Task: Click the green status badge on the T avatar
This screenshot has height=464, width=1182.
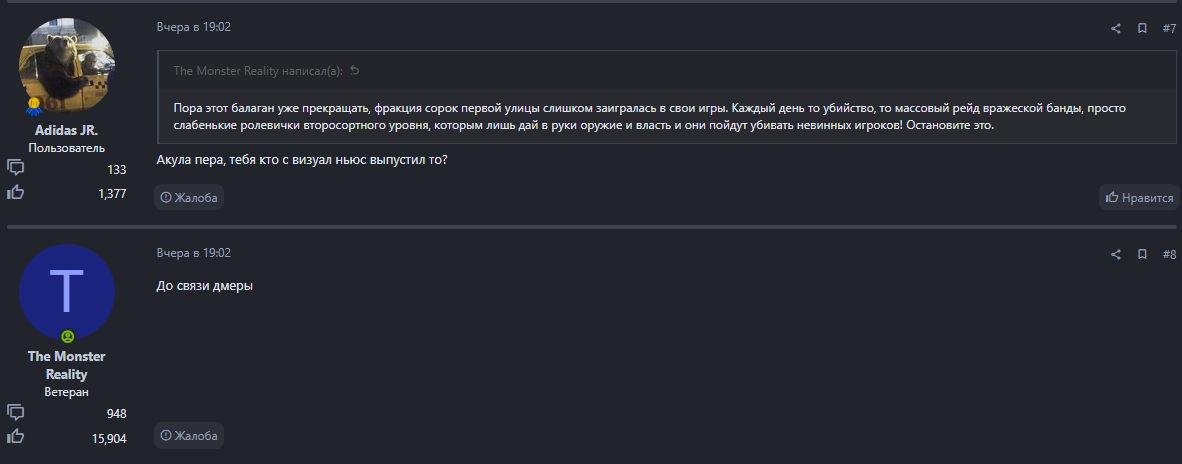Action: point(68,337)
